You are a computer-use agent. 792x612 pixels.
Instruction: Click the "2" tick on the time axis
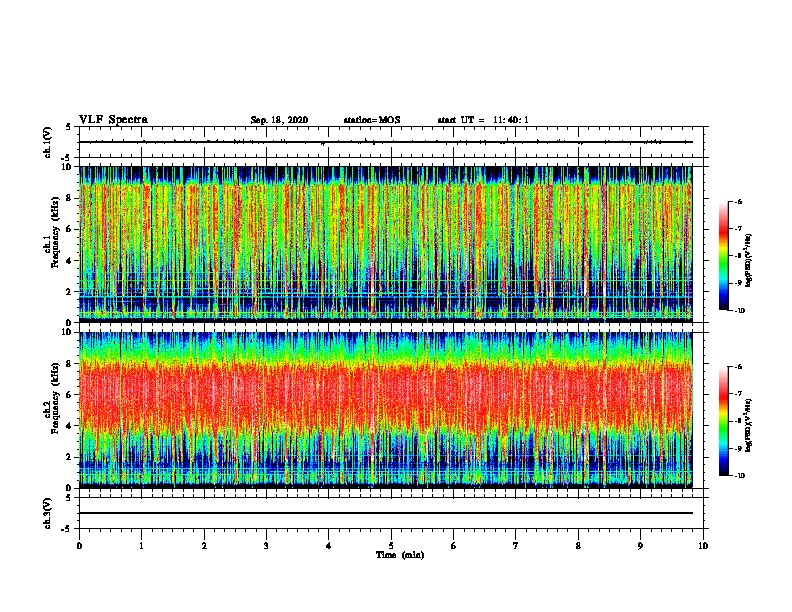click(204, 546)
